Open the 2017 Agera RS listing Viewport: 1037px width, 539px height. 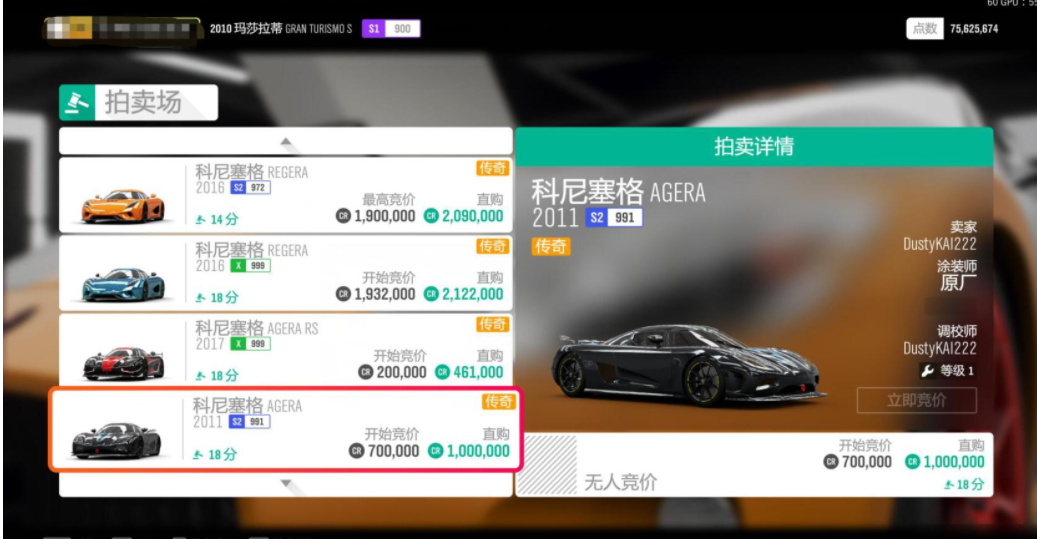pos(286,351)
